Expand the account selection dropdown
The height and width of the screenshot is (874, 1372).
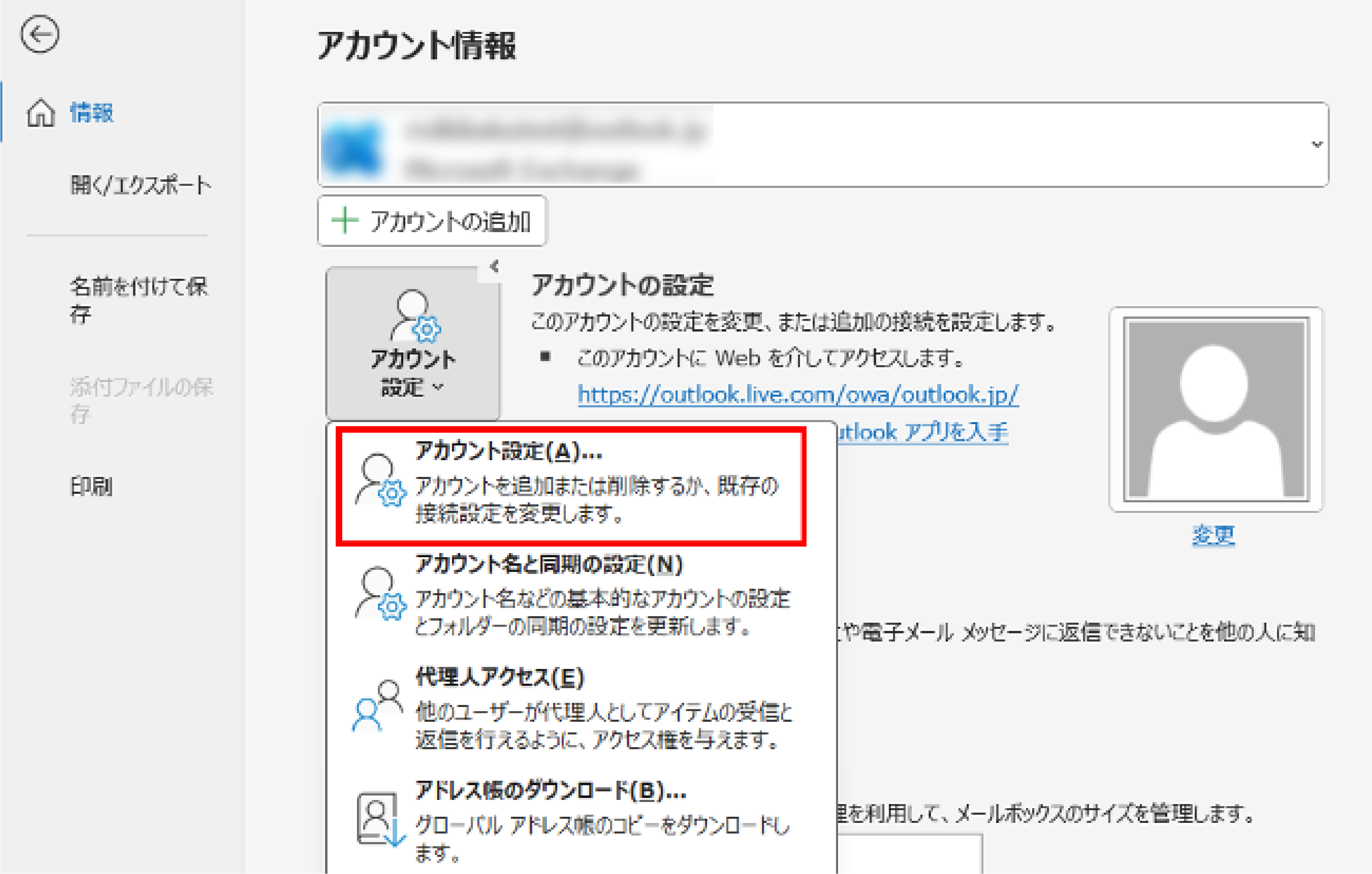click(x=1316, y=145)
